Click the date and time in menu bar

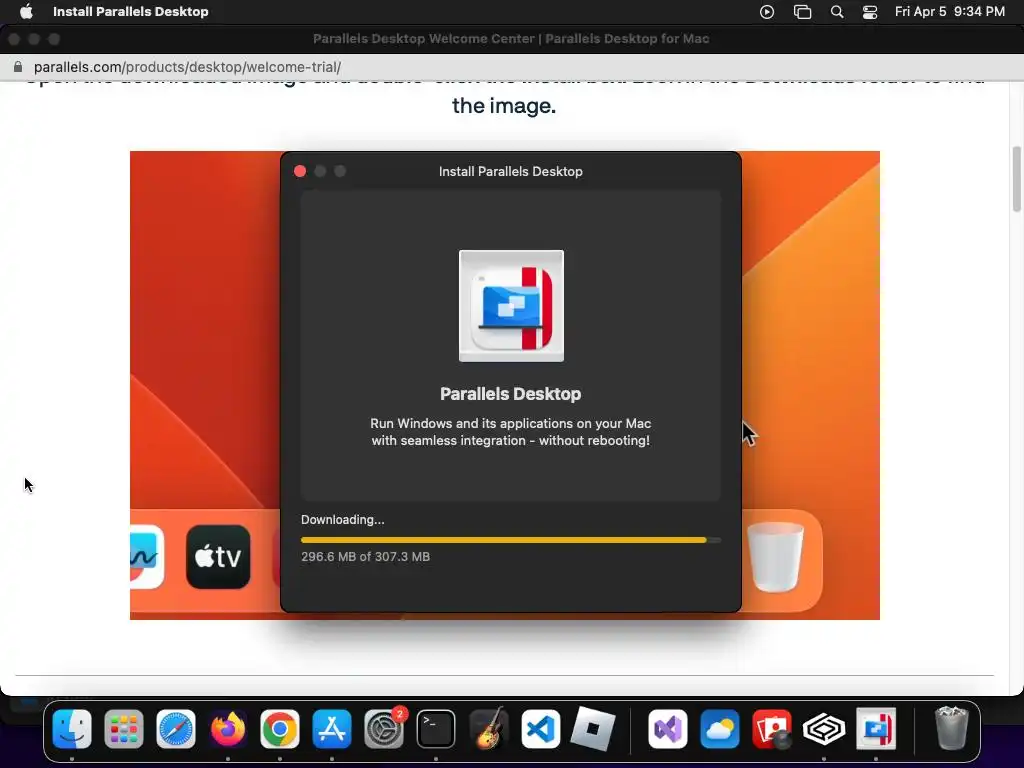pyautogui.click(x=950, y=11)
